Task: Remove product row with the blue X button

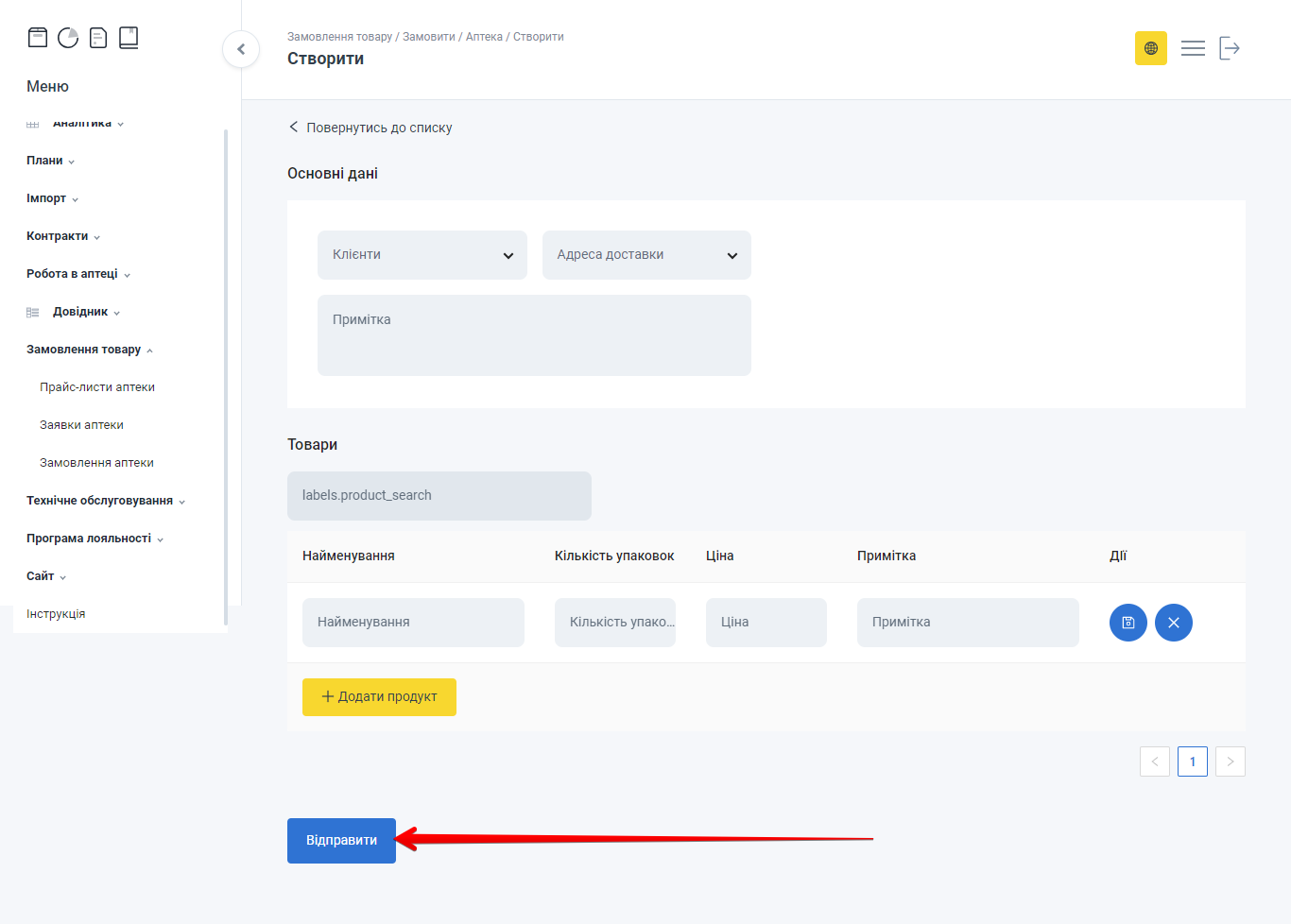Action: click(1173, 623)
